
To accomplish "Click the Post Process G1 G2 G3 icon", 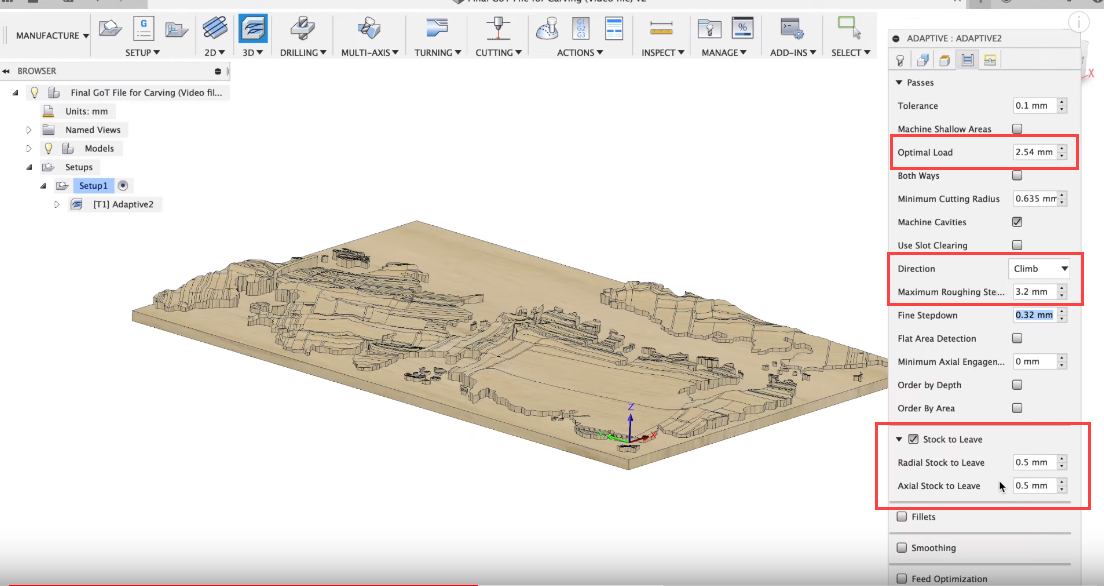I will point(582,28).
